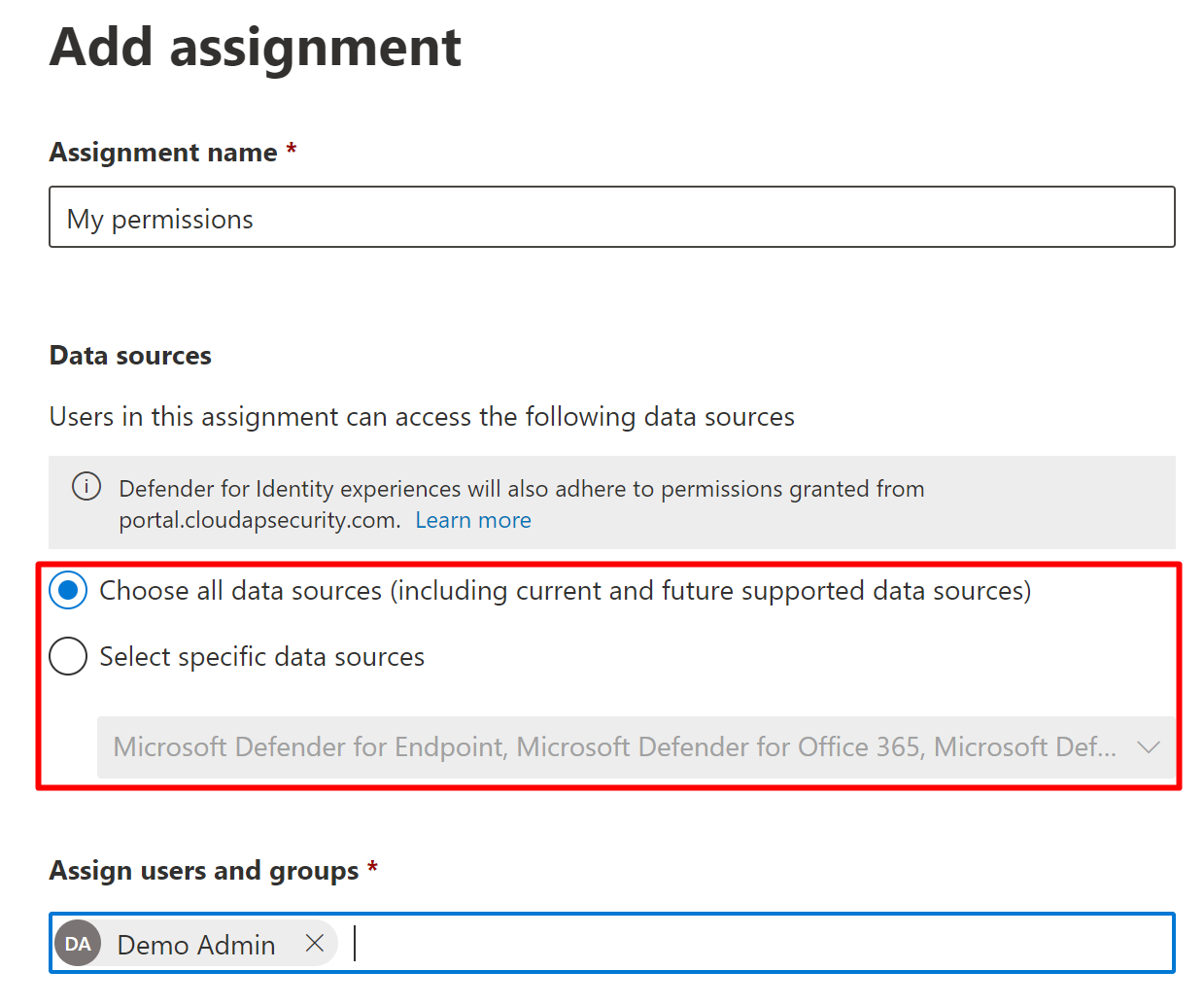Click the 'Assign users and groups' label
Viewport: 1204px width, 1005px height.
204,871
